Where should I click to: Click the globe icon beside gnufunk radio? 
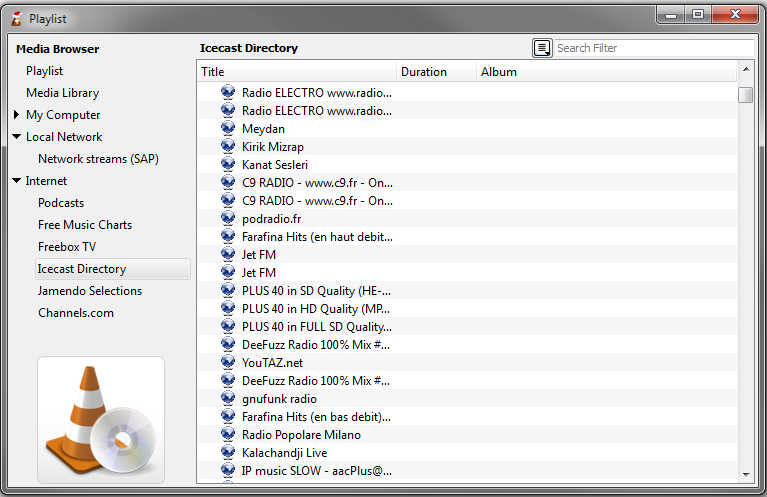coord(228,399)
